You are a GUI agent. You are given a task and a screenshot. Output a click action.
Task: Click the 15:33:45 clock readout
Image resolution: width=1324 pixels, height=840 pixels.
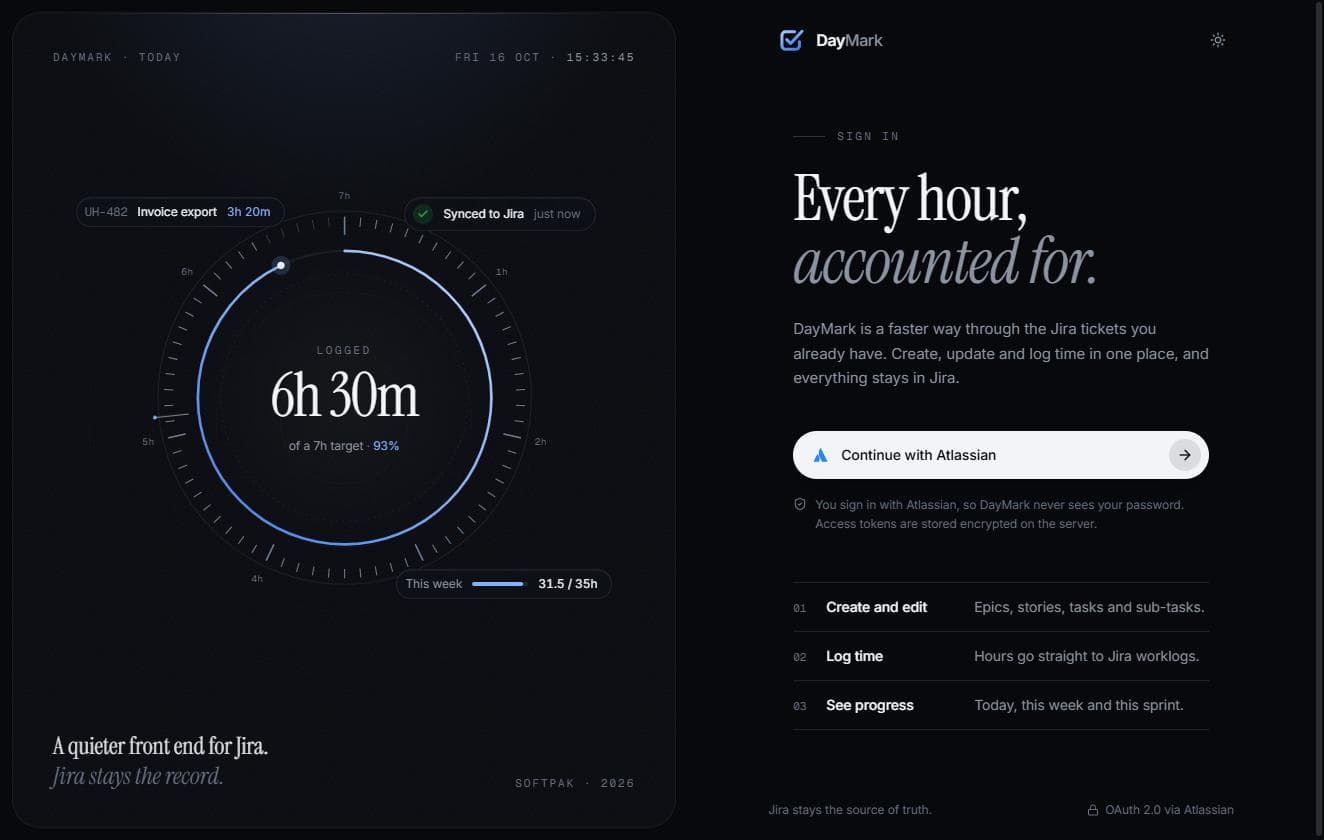click(600, 57)
